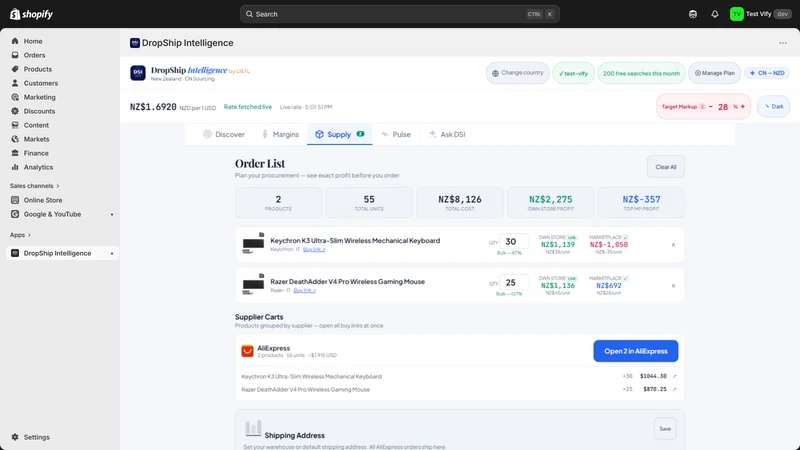Open Test Vify account menu
Viewport: 800px width, 450px height.
coord(760,14)
